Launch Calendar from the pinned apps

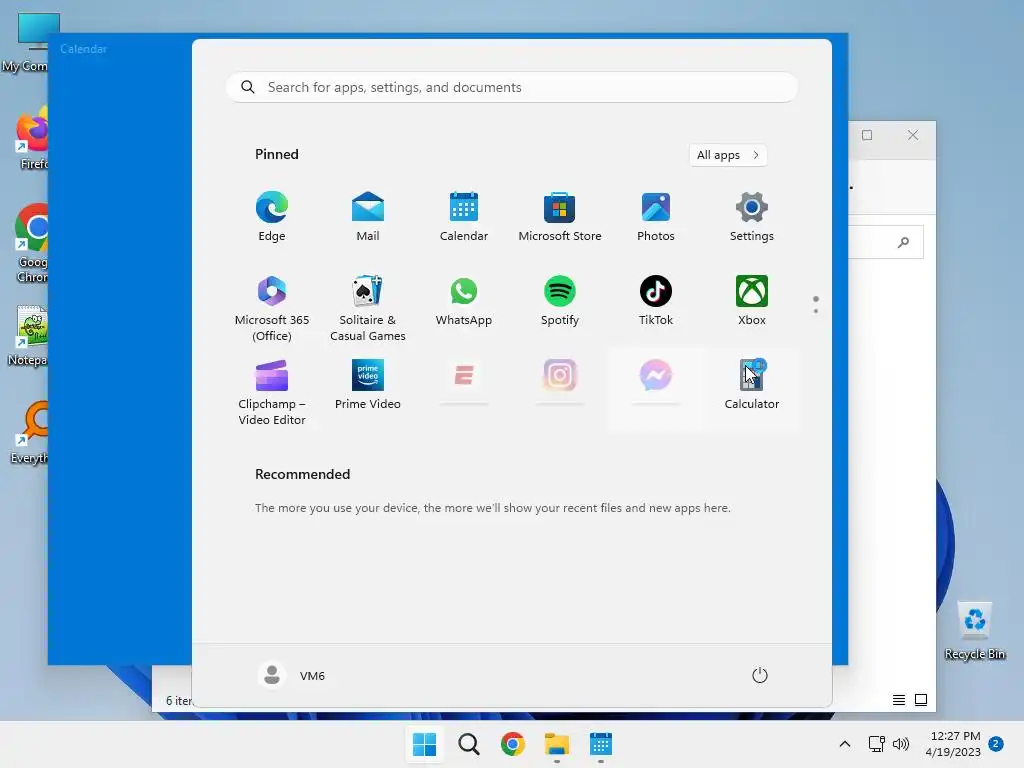coord(464,217)
